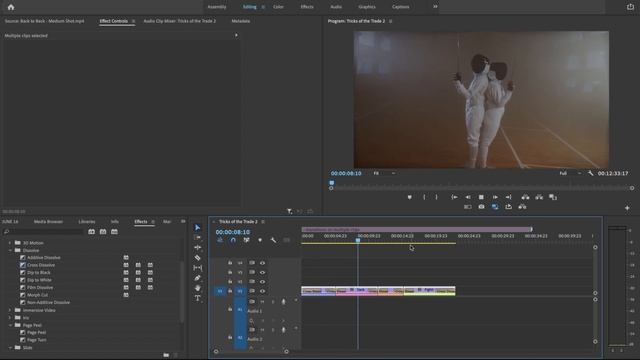The image size is (640, 360).
Task: Click Mark In in the Program Monitor
Action: tap(424, 197)
